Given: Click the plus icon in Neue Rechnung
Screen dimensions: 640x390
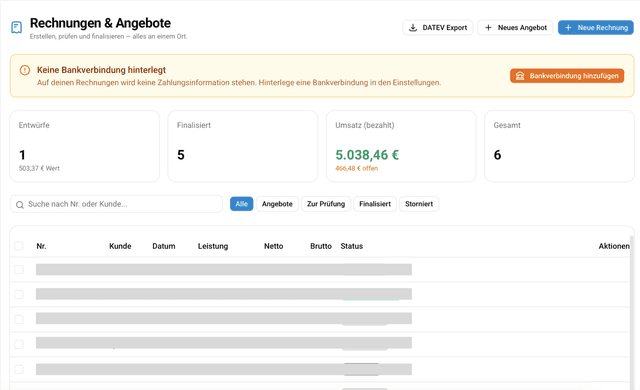Looking at the screenshot, I should point(568,28).
